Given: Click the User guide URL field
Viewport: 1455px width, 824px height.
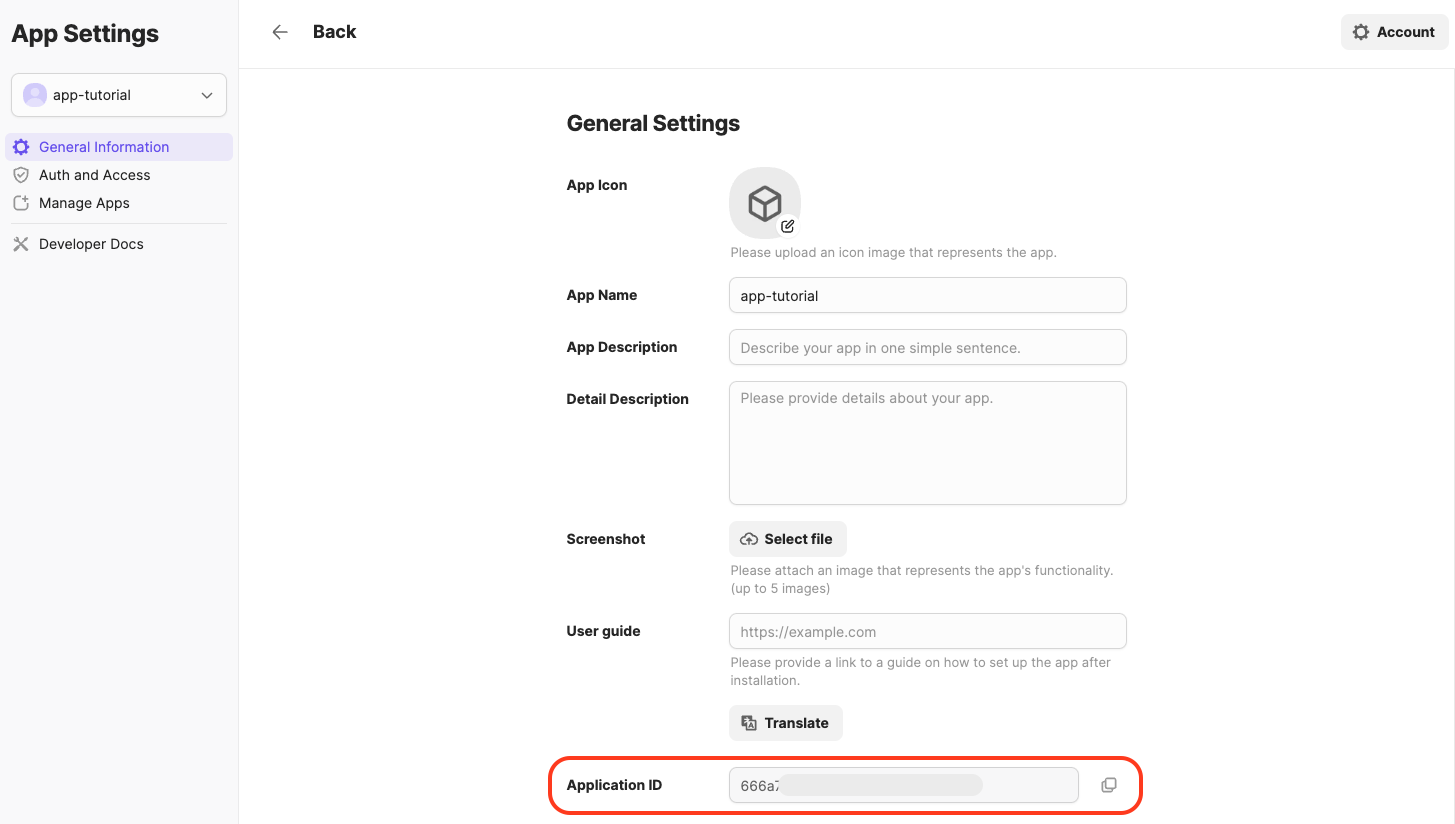Looking at the screenshot, I should point(927,632).
